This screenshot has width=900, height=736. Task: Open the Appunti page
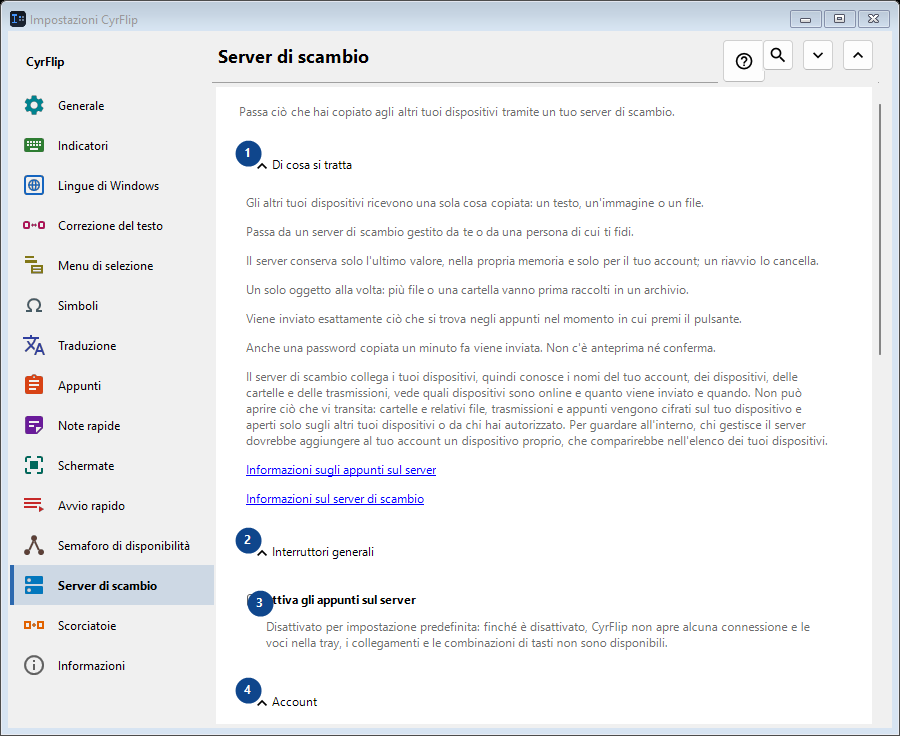(x=112, y=385)
